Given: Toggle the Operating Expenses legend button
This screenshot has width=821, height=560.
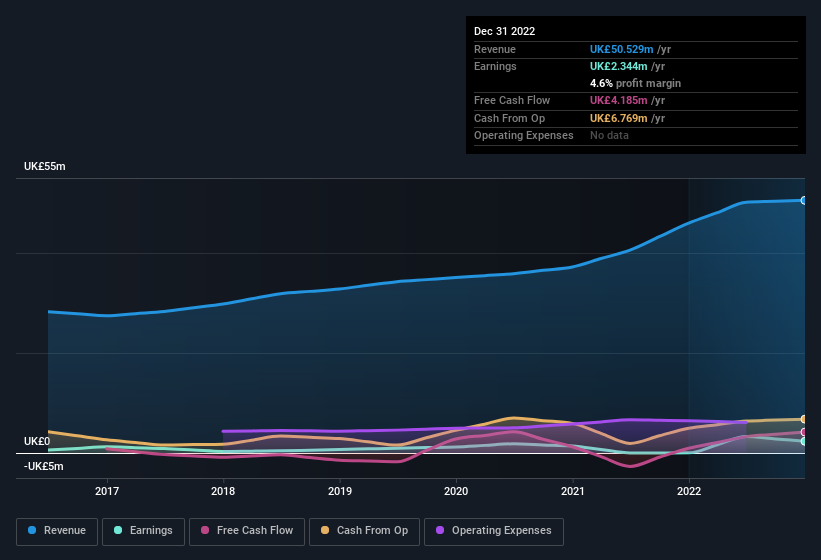Looking at the screenshot, I should tap(494, 531).
